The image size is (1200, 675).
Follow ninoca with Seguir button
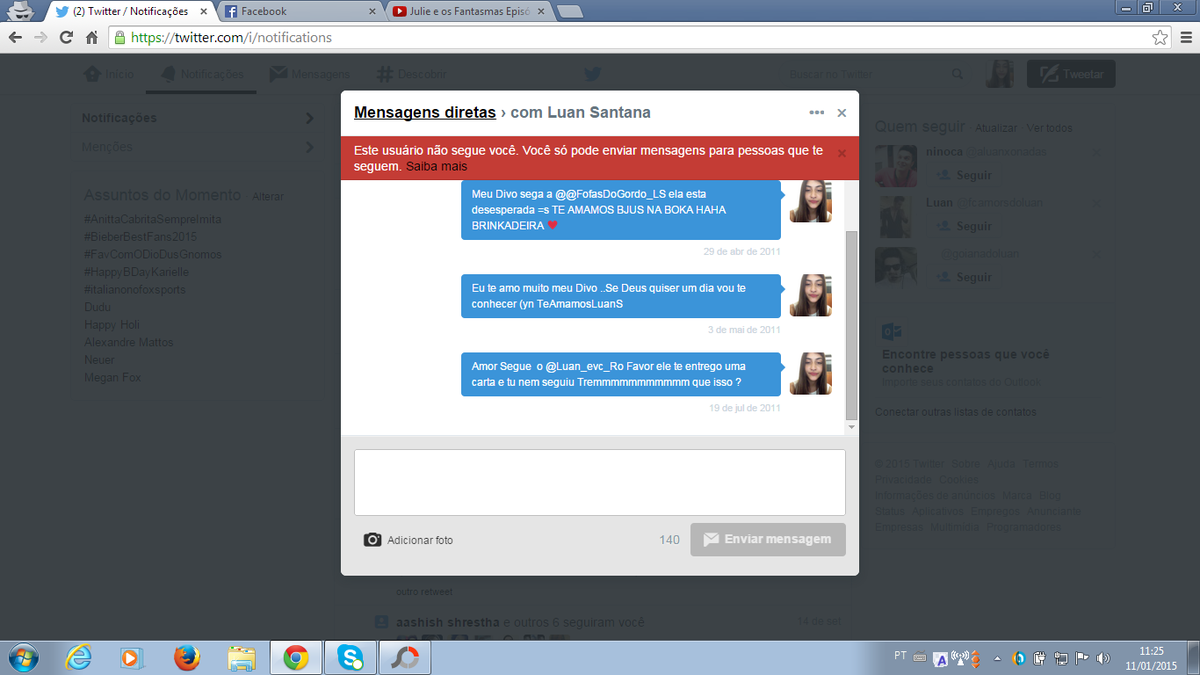(964, 175)
